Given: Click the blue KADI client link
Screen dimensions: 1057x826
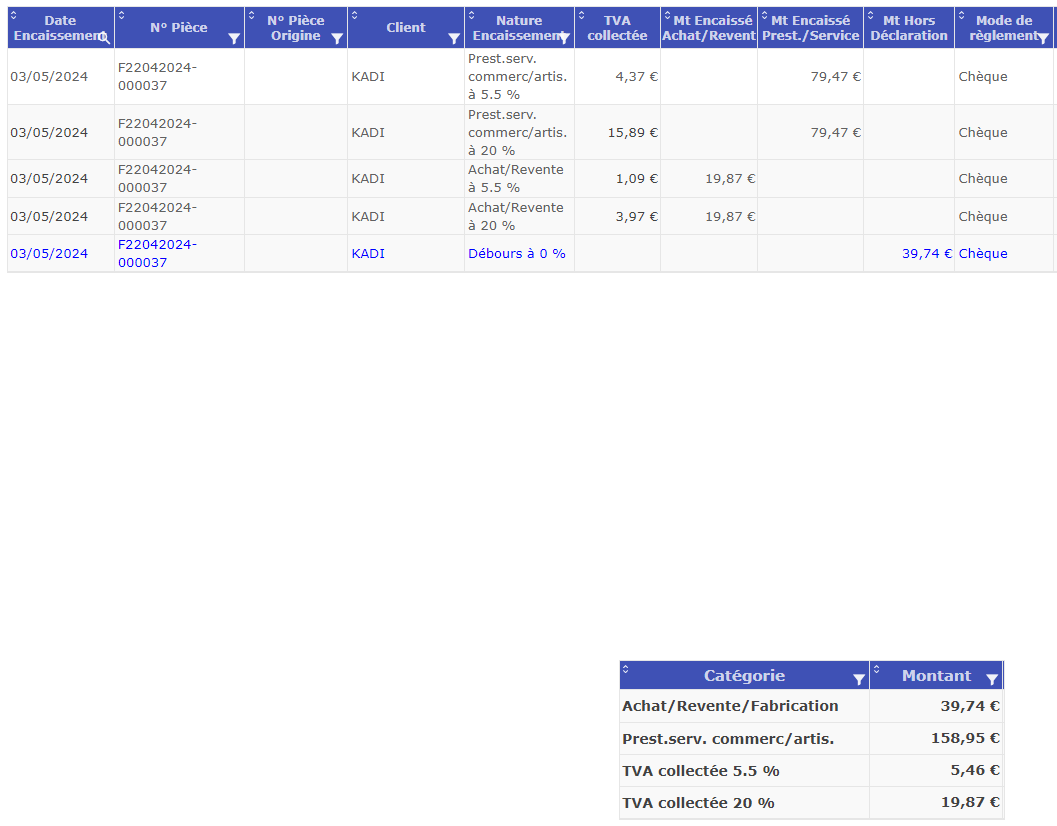Looking at the screenshot, I should click(368, 254).
